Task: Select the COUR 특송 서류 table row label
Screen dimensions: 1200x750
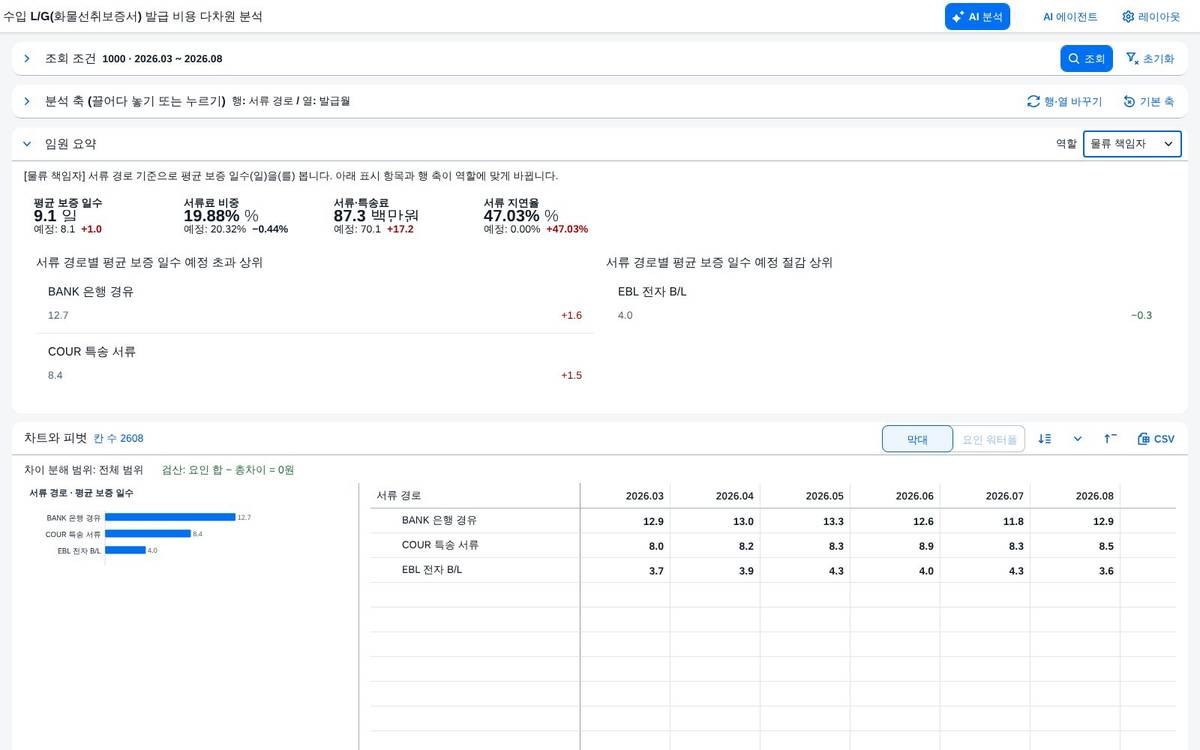Action: [440, 545]
